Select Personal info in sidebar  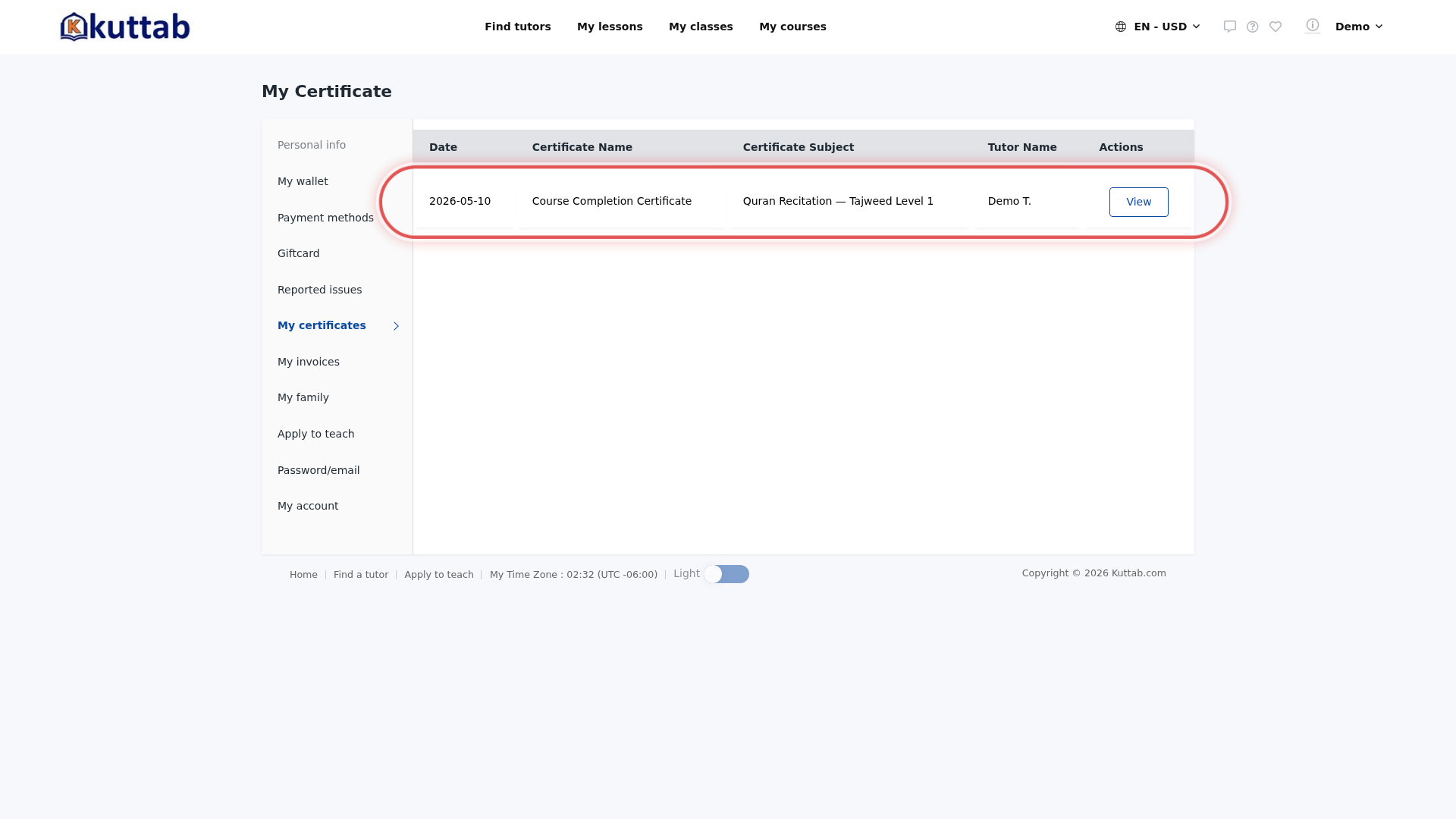[312, 145]
